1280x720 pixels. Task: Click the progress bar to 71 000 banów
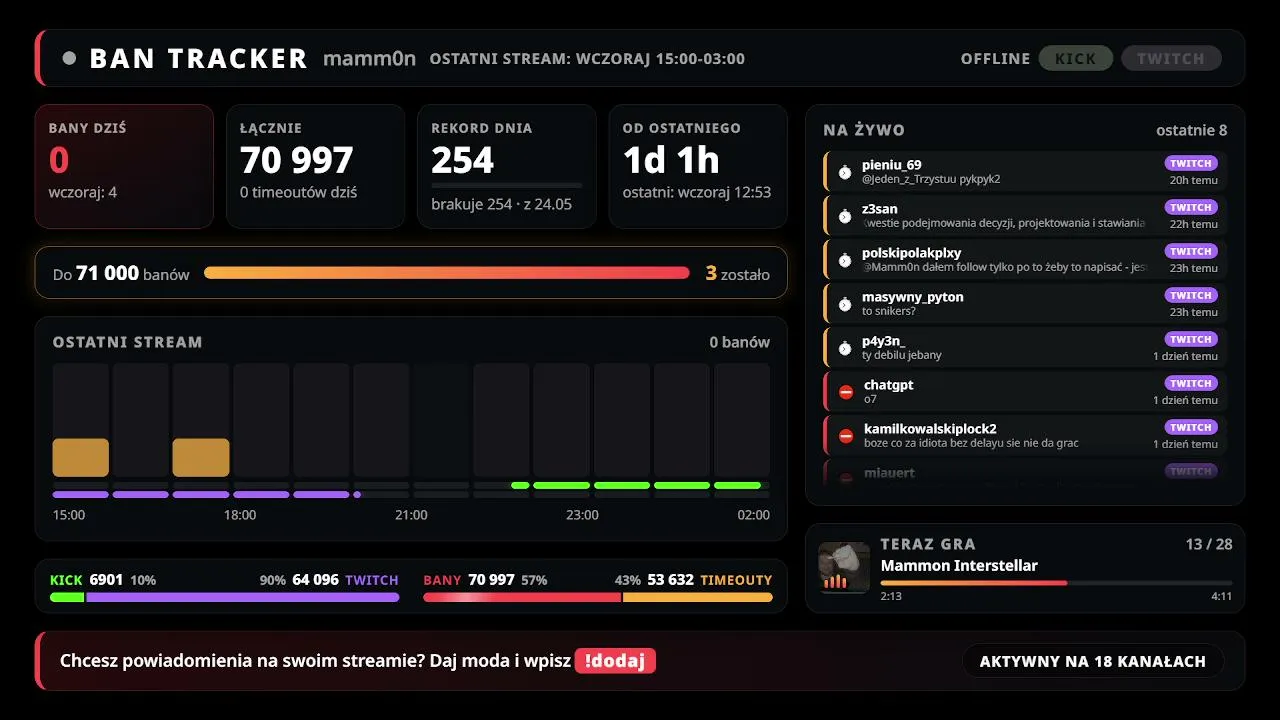point(447,272)
